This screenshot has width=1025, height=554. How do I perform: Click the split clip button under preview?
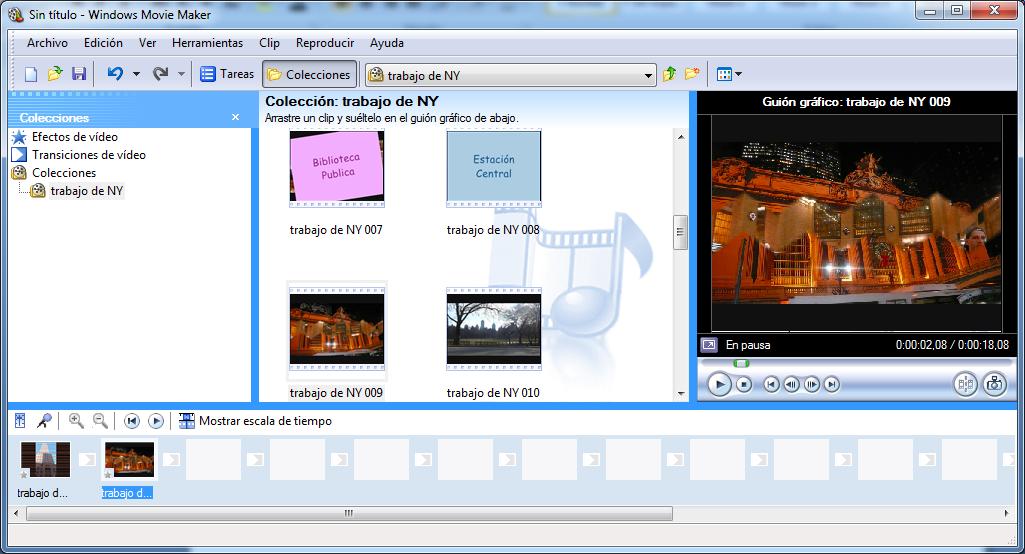pos(965,384)
